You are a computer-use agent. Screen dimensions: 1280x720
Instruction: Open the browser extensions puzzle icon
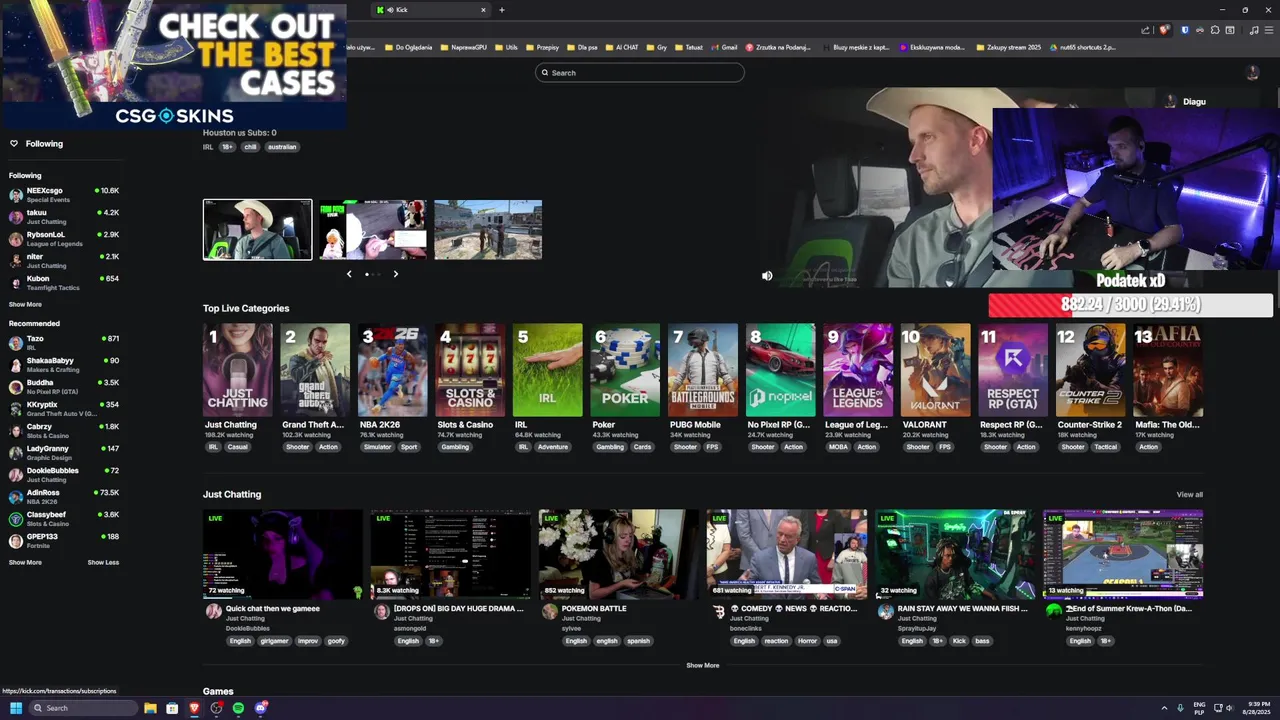pyautogui.click(x=1215, y=30)
